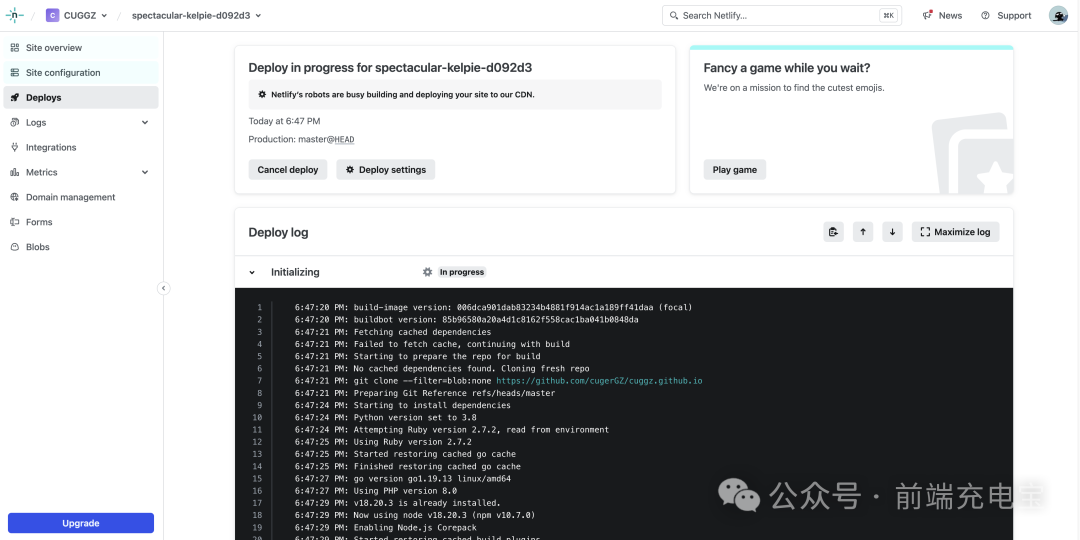Click the Blobs sidebar icon
This screenshot has width=1080, height=540.
14,247
